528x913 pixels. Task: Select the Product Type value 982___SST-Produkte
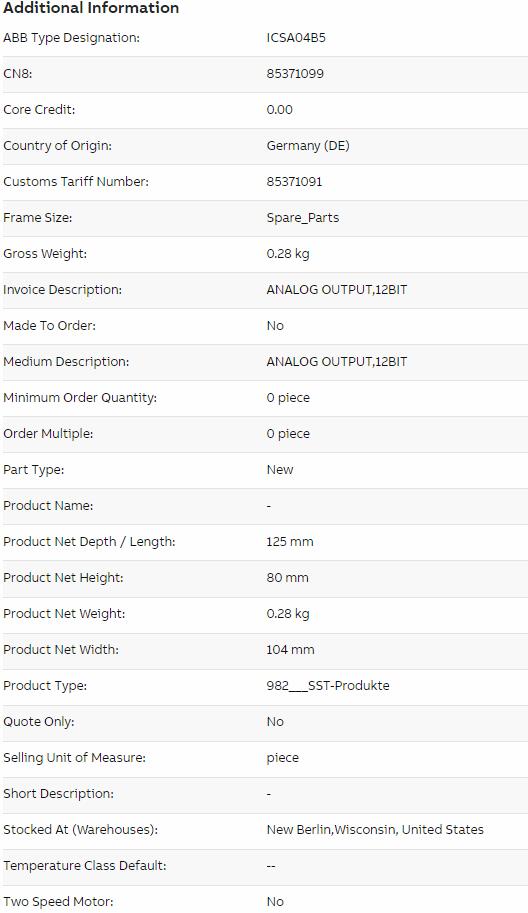tap(328, 686)
